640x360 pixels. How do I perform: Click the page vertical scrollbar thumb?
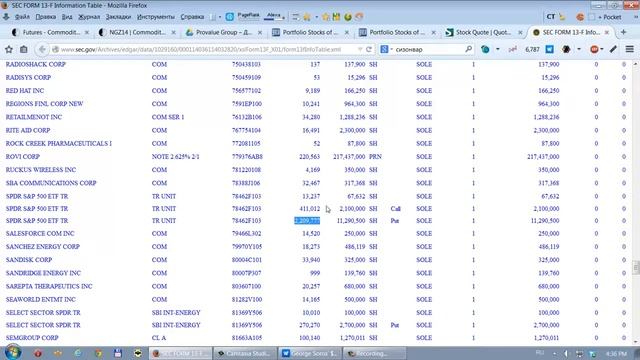(636, 267)
